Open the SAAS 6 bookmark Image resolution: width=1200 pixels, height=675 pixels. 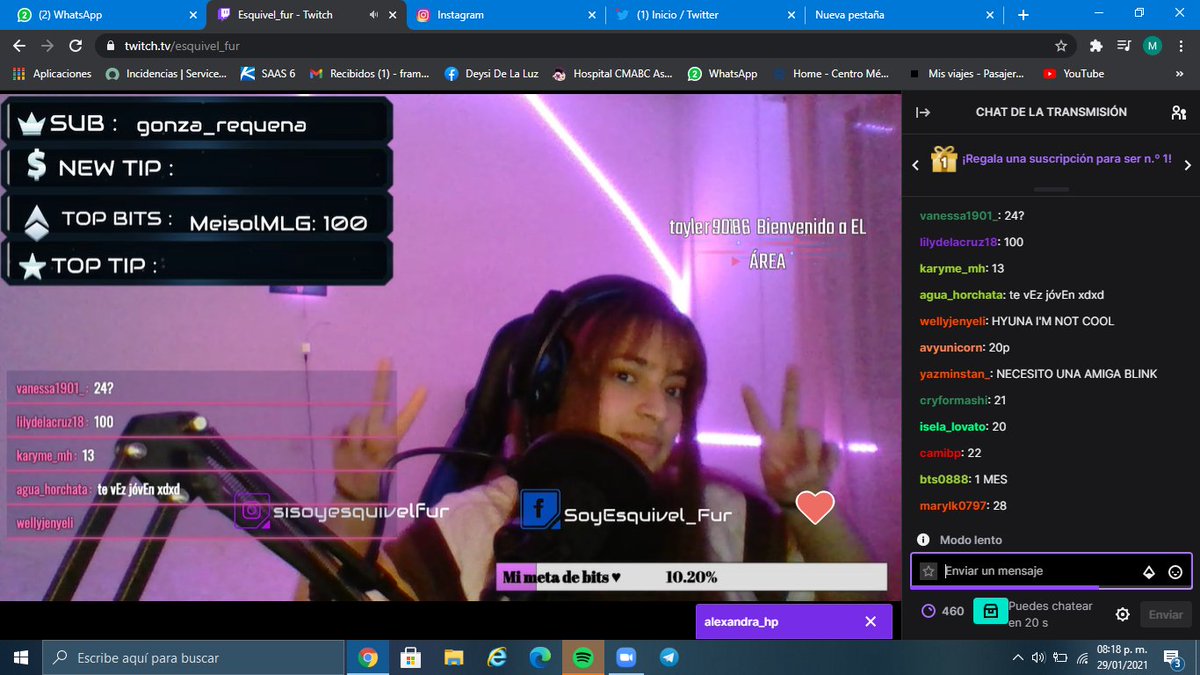(267, 73)
